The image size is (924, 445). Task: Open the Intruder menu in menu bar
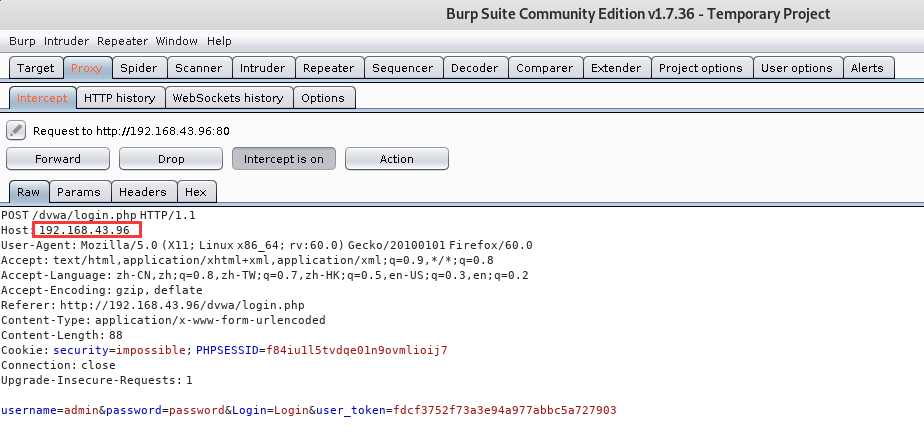tap(67, 41)
